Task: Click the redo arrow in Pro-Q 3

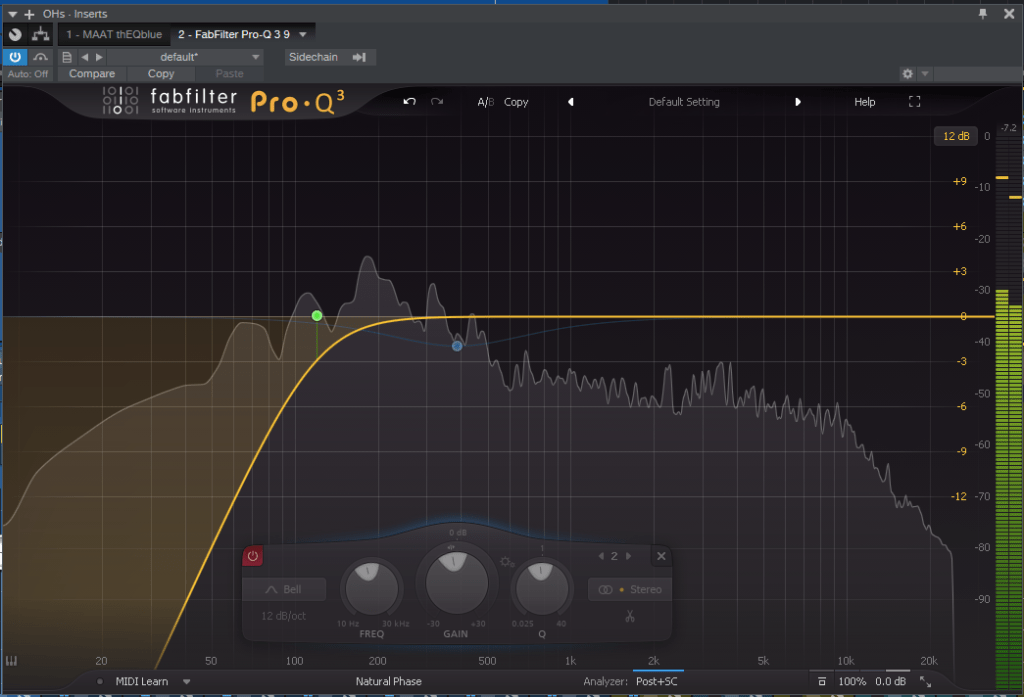Action: pos(437,102)
